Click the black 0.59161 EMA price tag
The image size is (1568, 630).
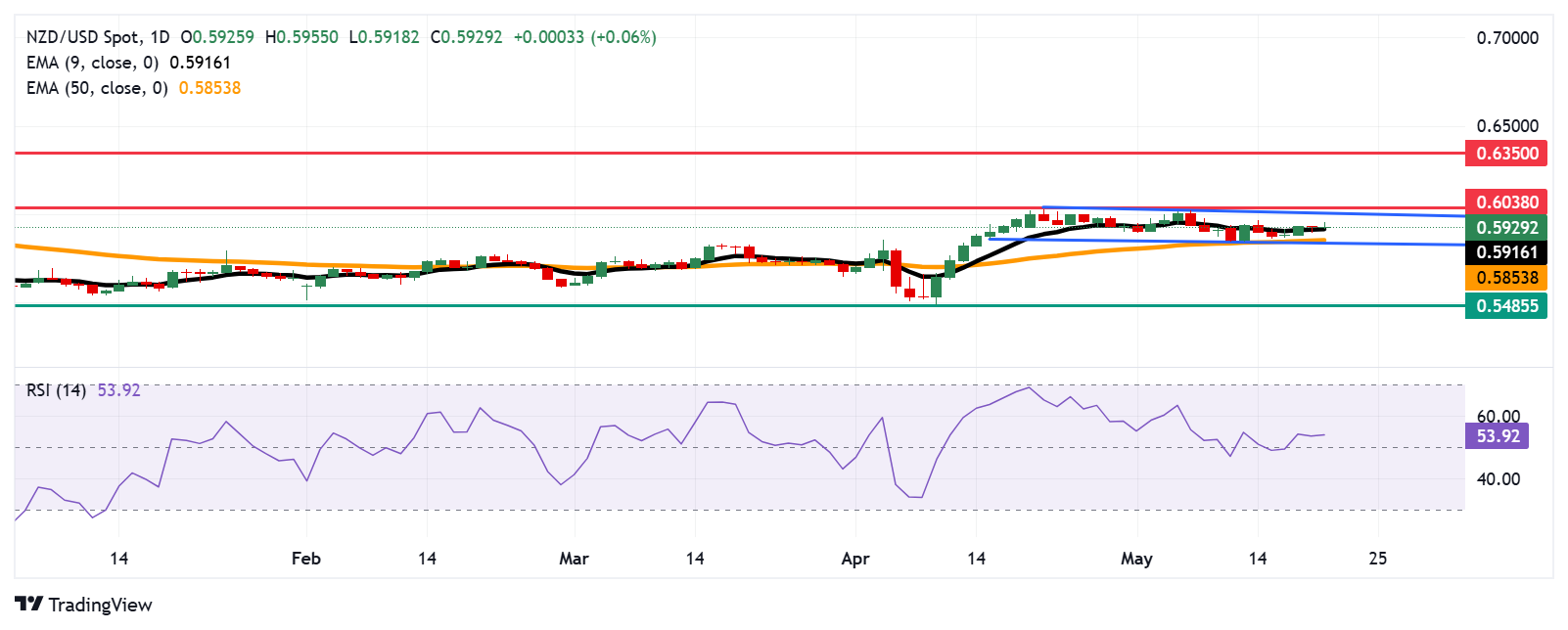point(1506,252)
